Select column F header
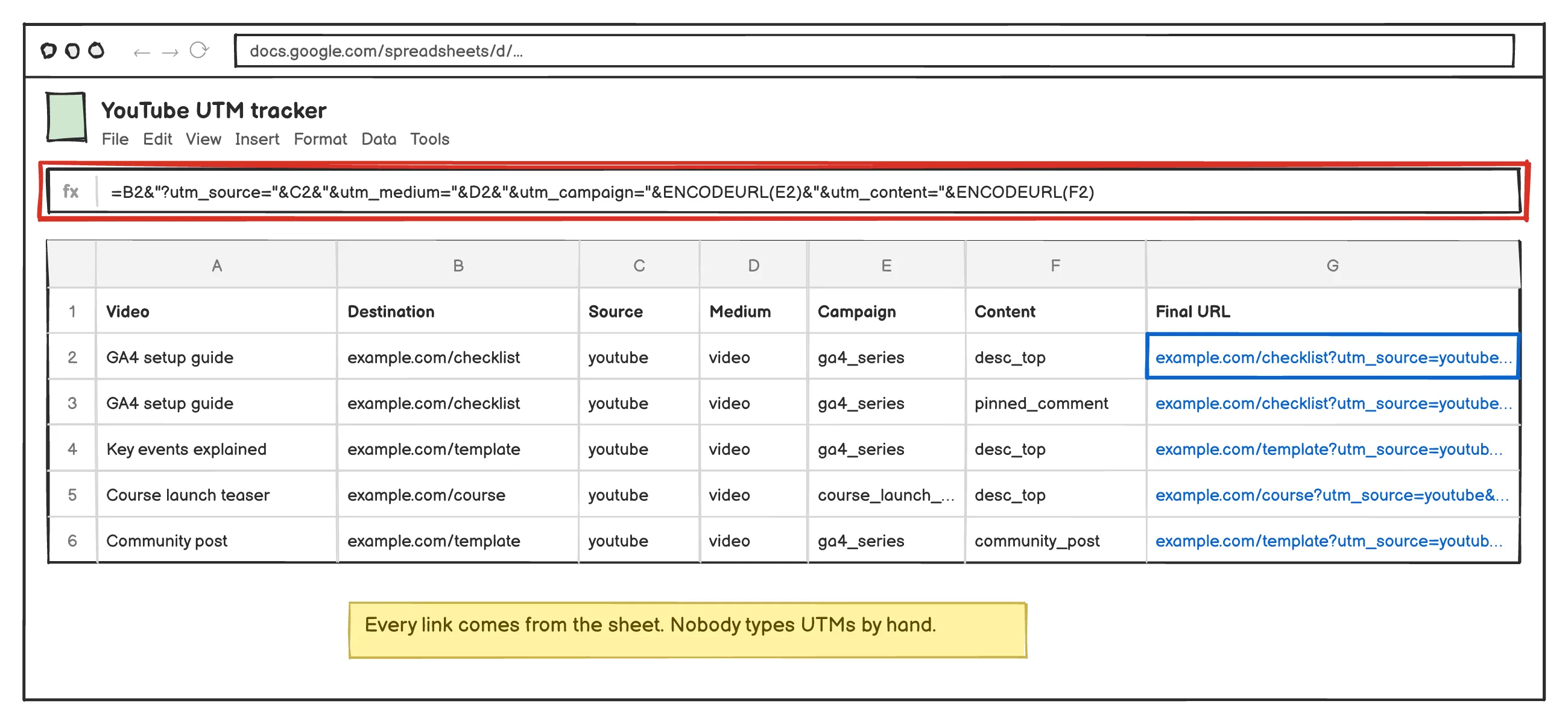 click(x=1055, y=265)
